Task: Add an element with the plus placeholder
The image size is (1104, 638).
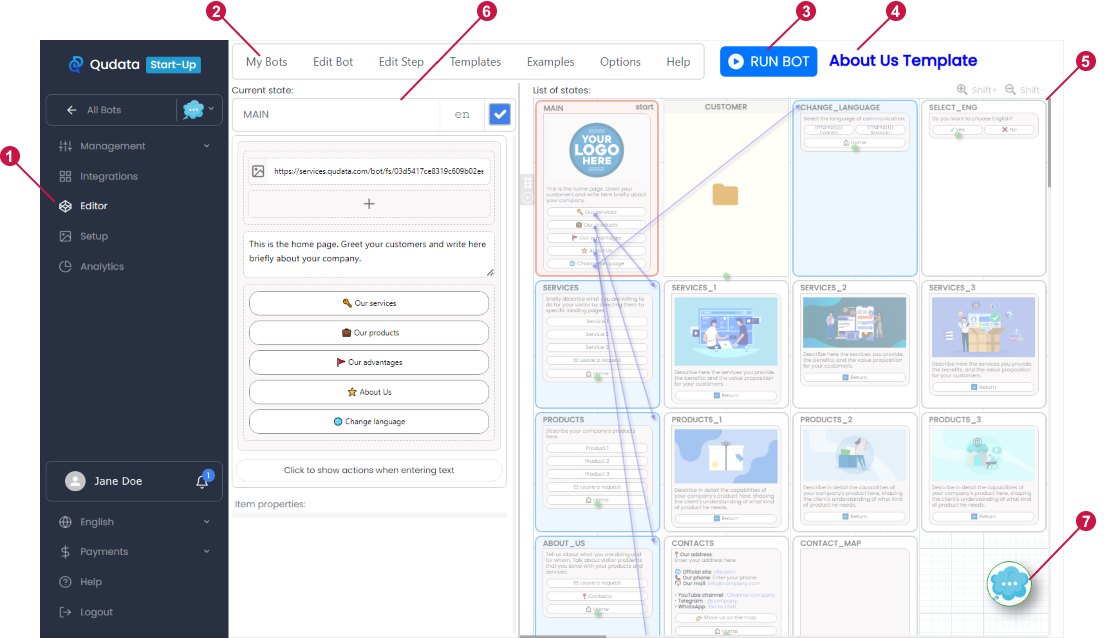Action: pyautogui.click(x=368, y=204)
